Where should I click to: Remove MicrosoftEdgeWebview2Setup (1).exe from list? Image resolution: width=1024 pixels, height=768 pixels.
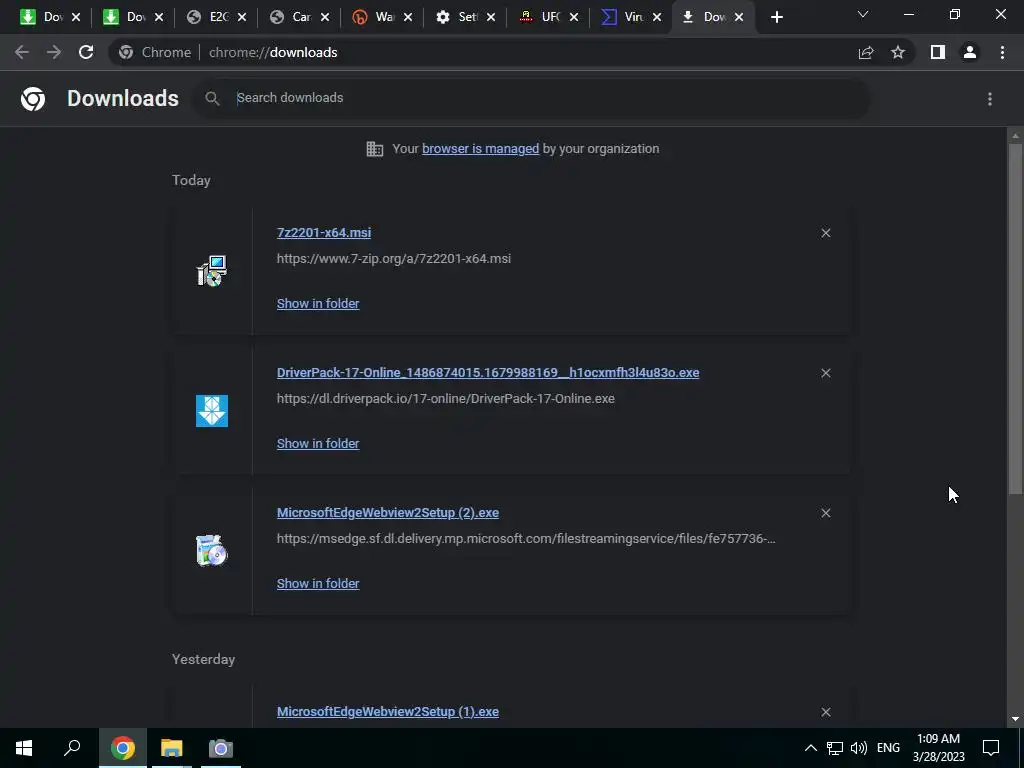tap(826, 712)
